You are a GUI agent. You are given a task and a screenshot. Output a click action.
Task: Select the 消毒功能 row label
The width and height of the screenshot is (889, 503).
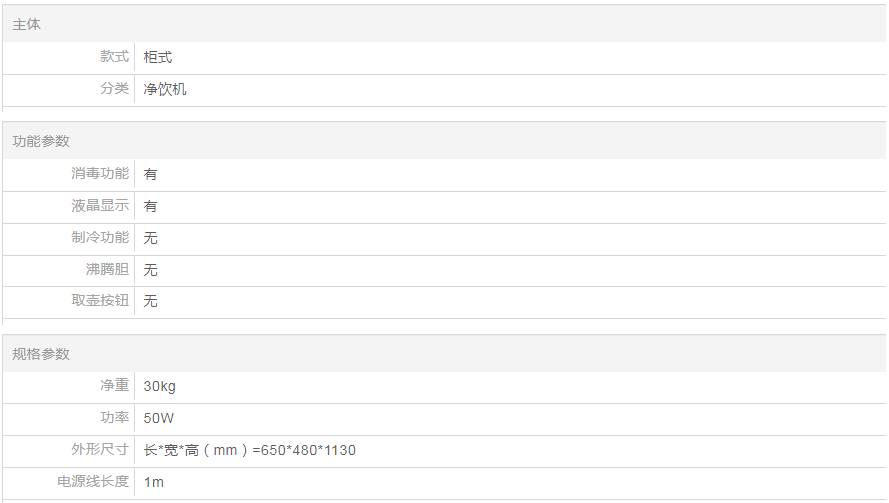pos(100,173)
